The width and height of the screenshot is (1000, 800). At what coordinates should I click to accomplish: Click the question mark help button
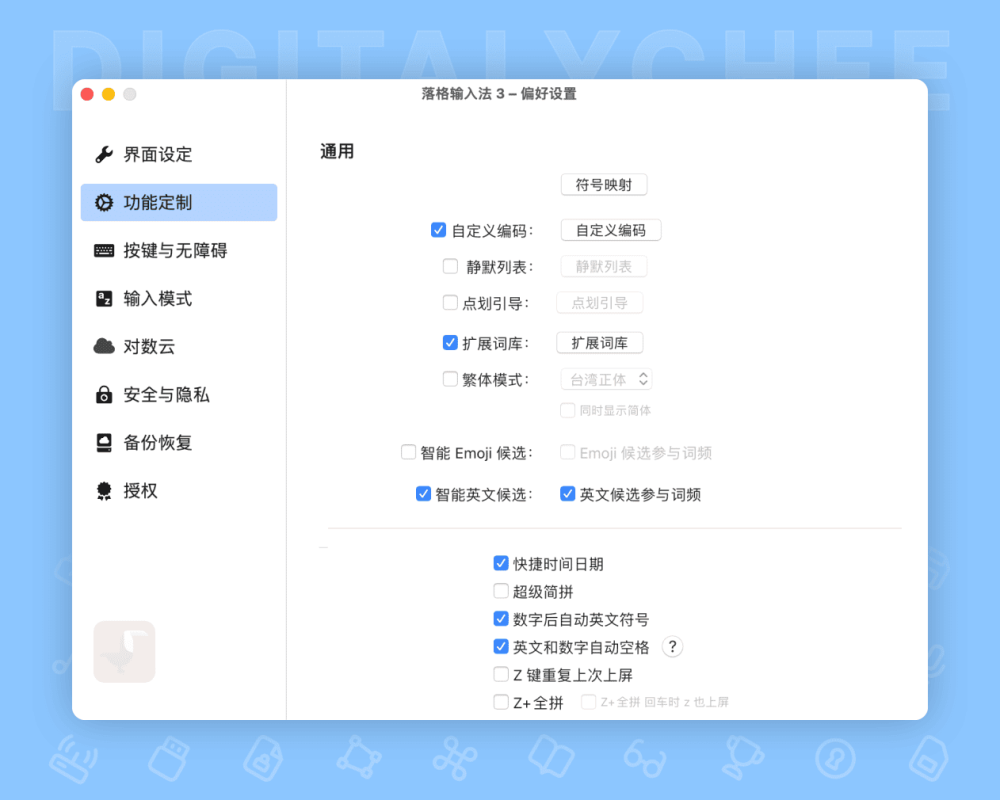tap(672, 647)
